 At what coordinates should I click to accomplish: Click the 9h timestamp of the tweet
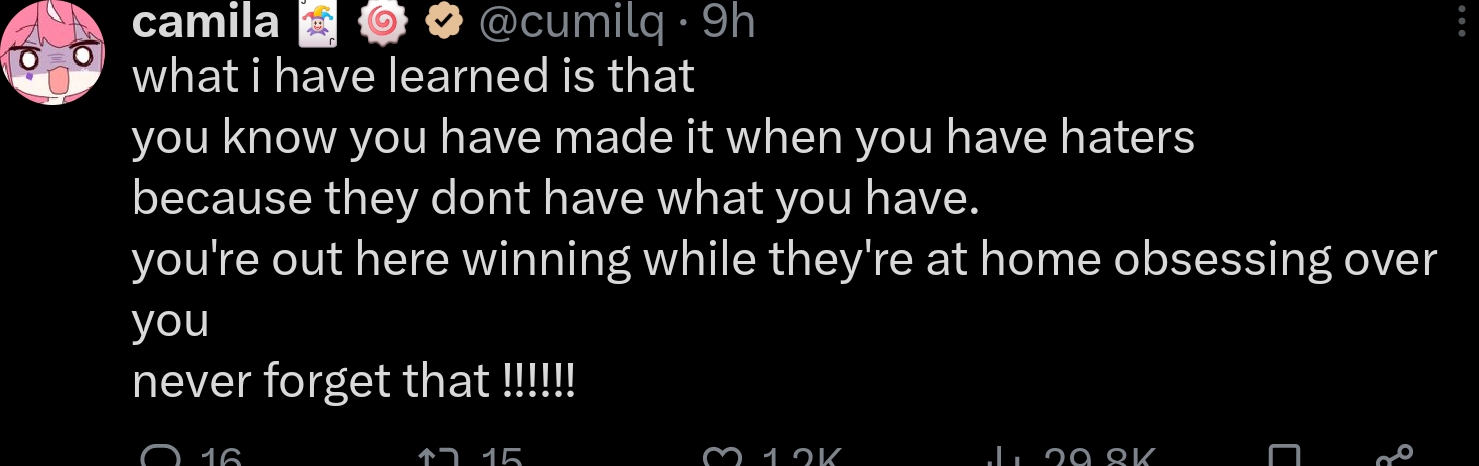tap(729, 22)
